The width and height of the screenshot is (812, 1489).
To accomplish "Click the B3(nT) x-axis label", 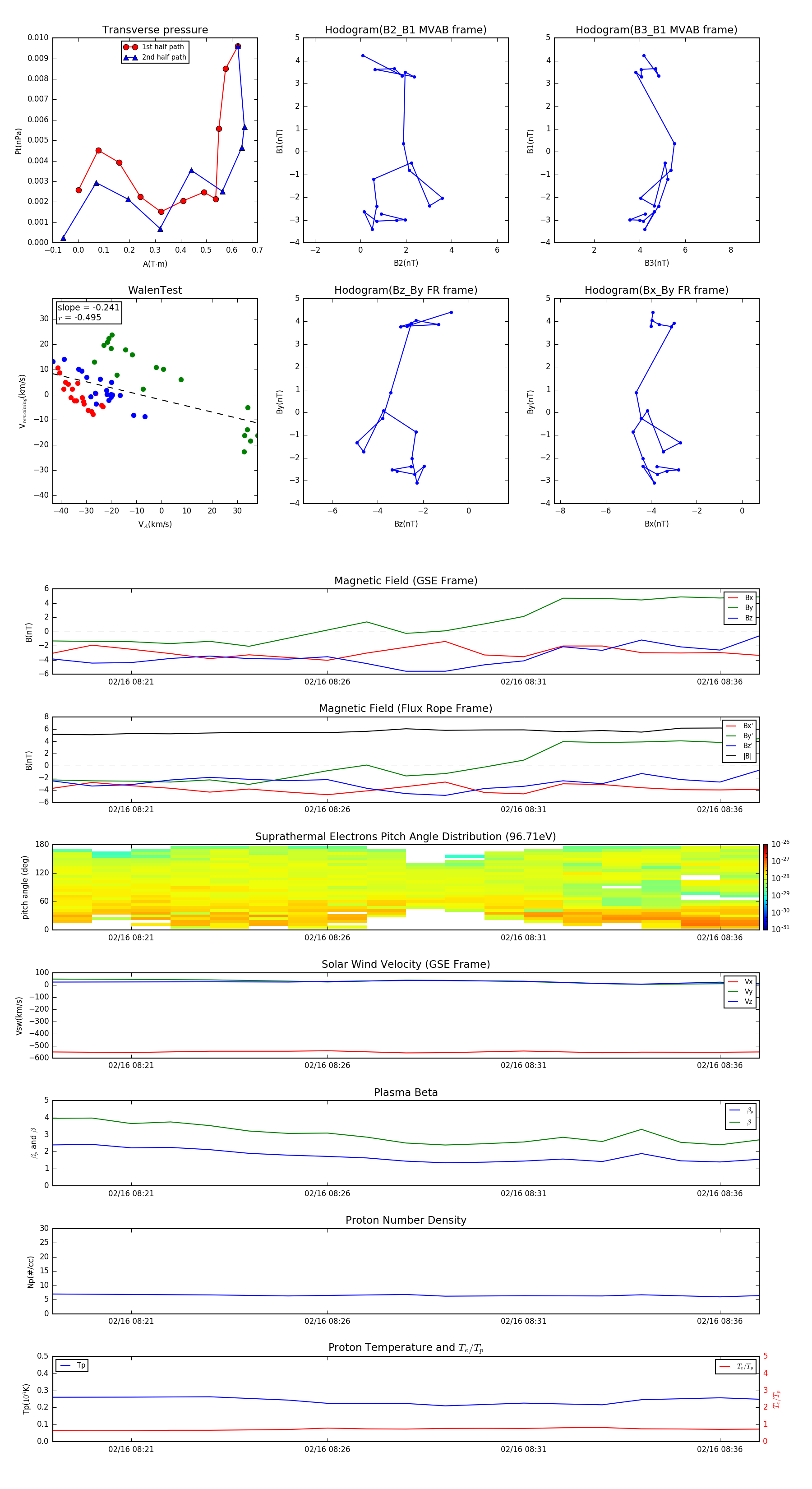I will [656, 263].
